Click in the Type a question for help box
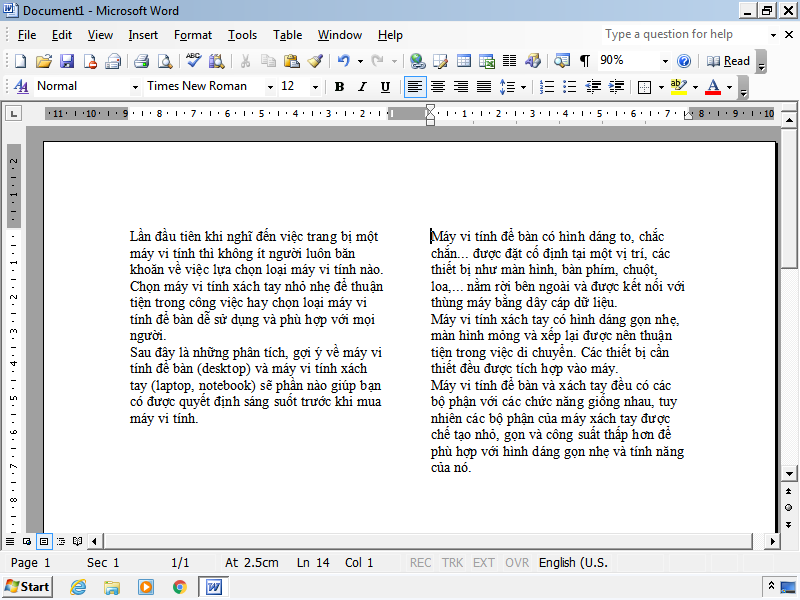This screenshot has height=600, width=800. pos(684,34)
